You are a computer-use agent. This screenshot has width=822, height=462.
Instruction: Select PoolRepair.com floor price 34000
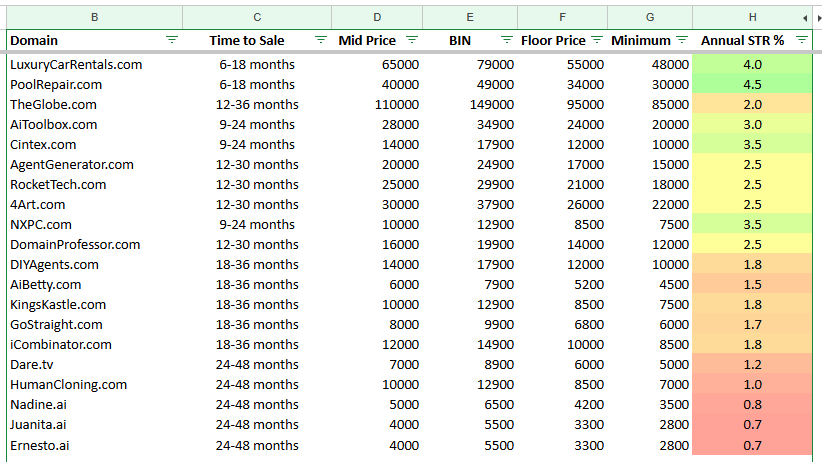tap(563, 84)
